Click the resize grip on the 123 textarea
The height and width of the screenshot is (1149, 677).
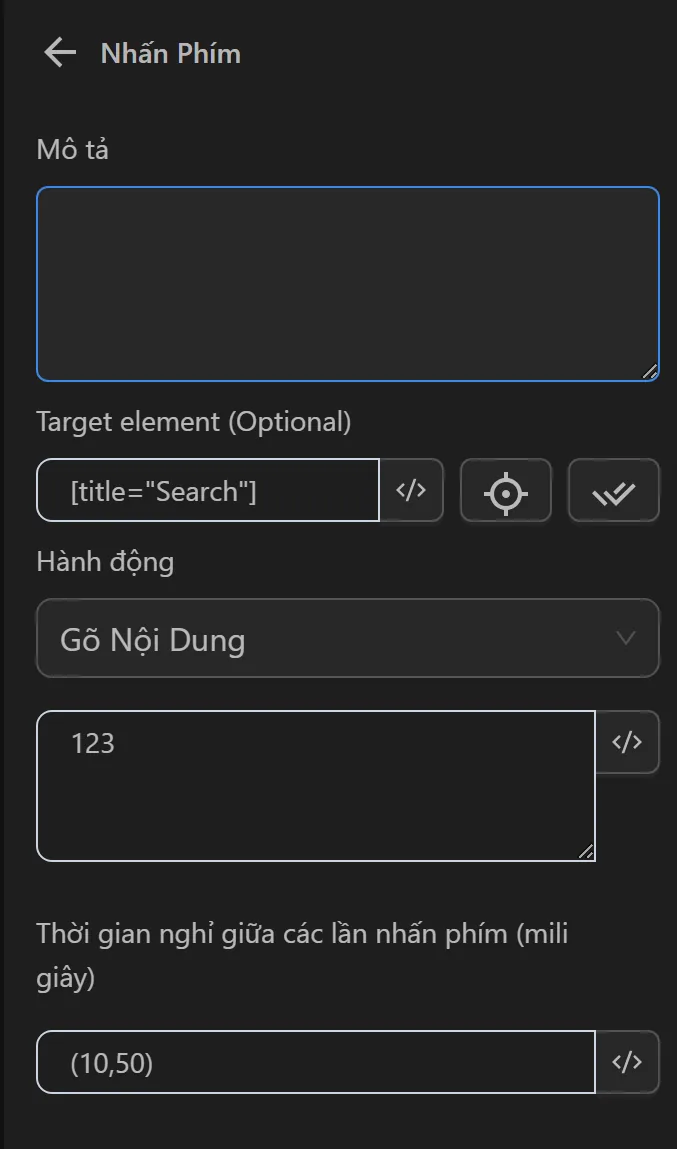(x=586, y=852)
